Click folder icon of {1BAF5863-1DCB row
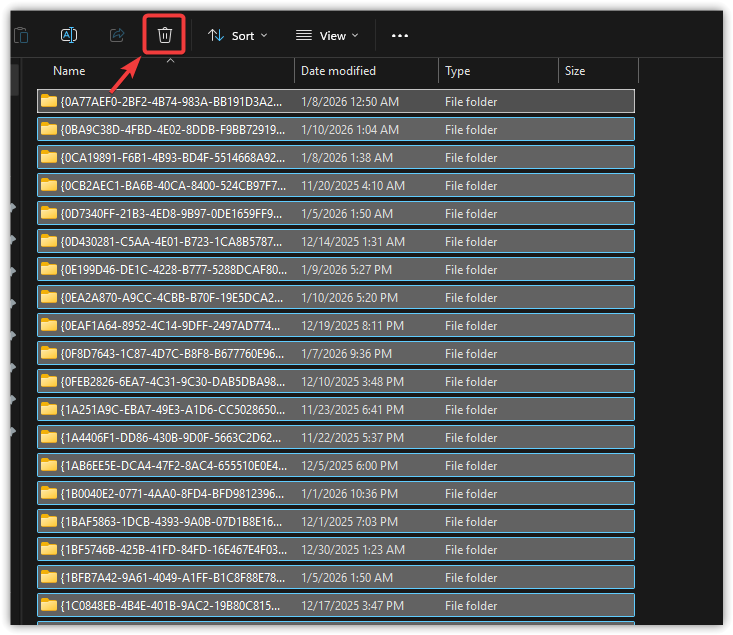The image size is (733, 635). tap(49, 521)
